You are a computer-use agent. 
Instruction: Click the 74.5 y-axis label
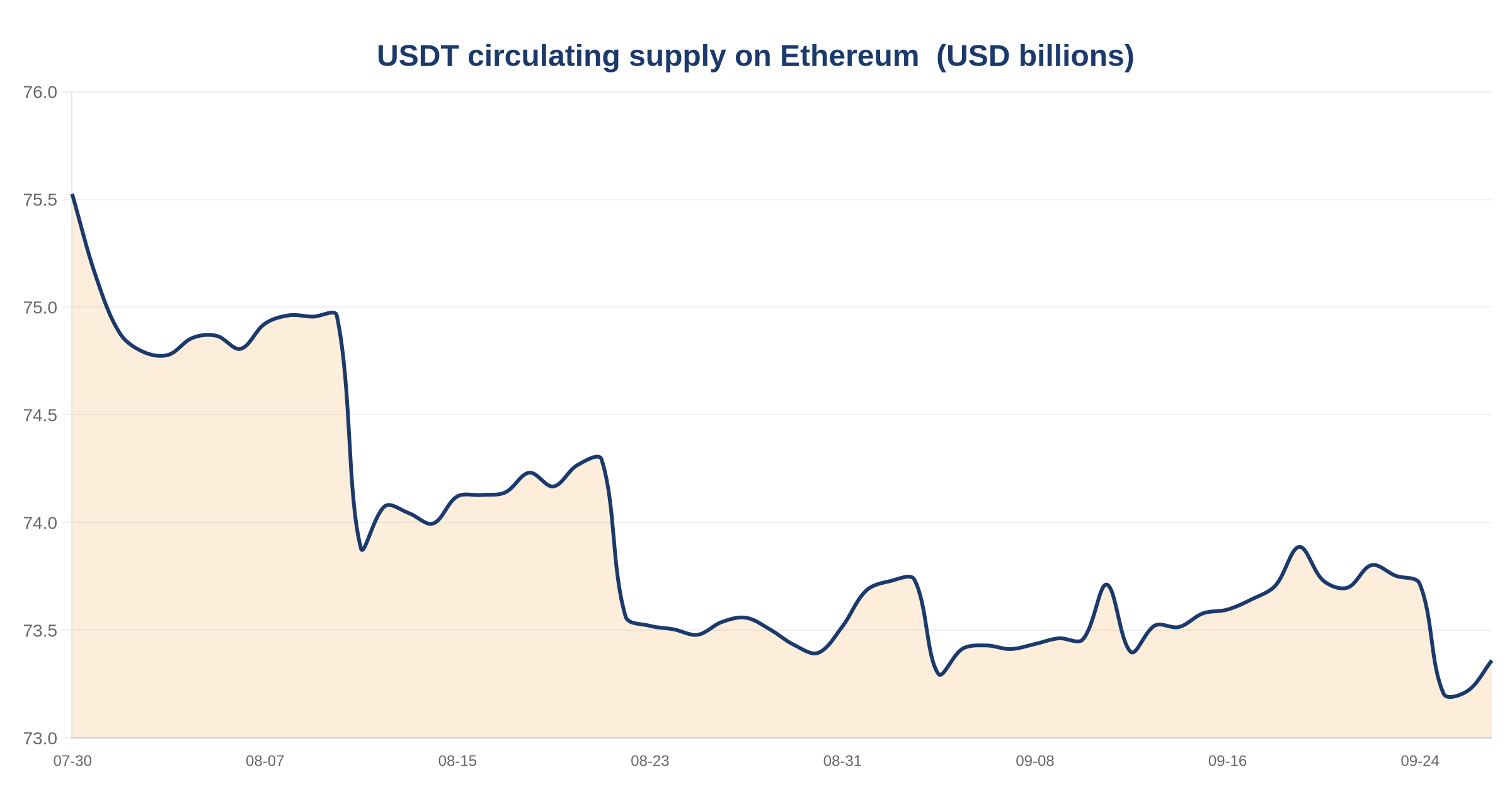40,415
